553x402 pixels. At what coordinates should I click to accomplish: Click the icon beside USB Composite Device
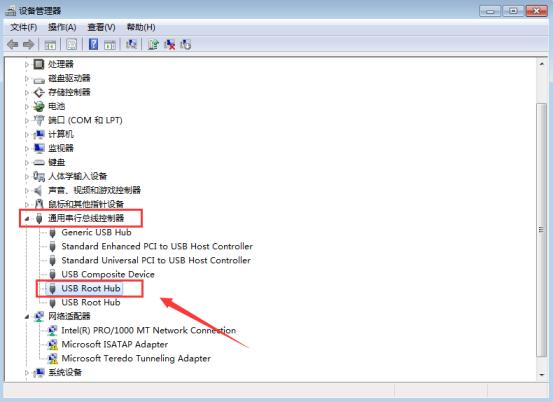[x=53, y=274]
